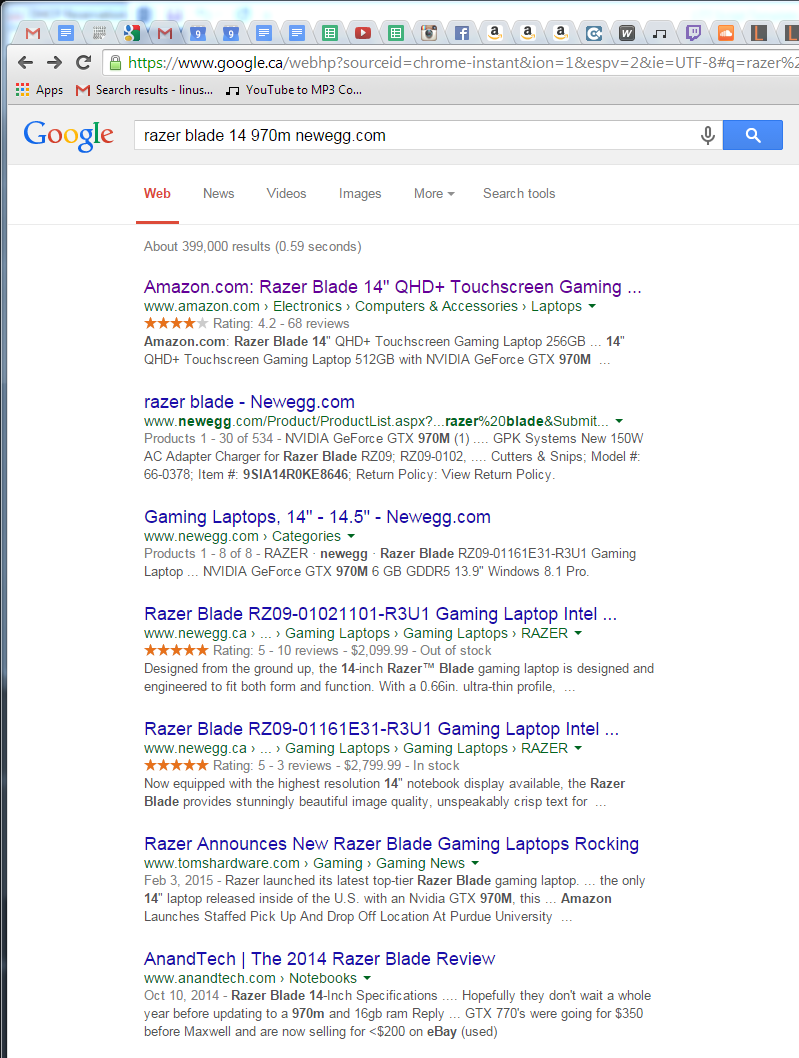Click 'Rating: 4.2 - 68 reviews' text

pyautogui.click(x=281, y=324)
